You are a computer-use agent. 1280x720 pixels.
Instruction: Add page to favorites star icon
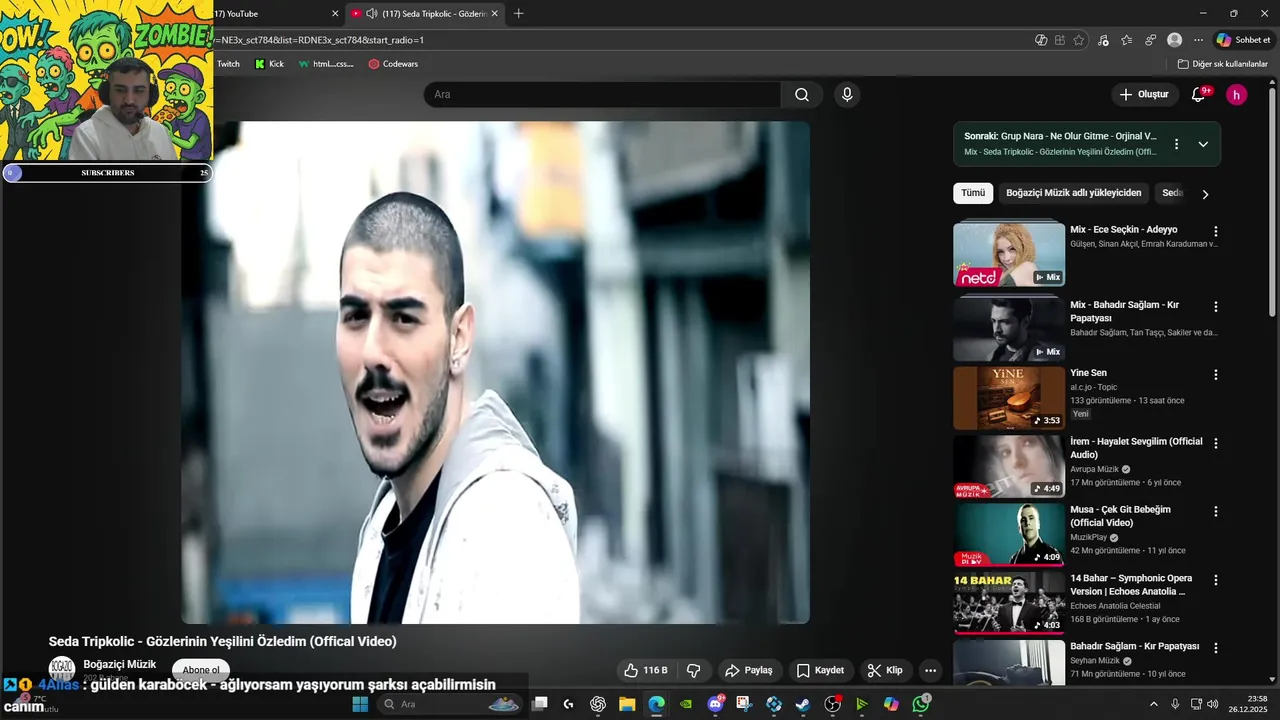(x=1078, y=40)
